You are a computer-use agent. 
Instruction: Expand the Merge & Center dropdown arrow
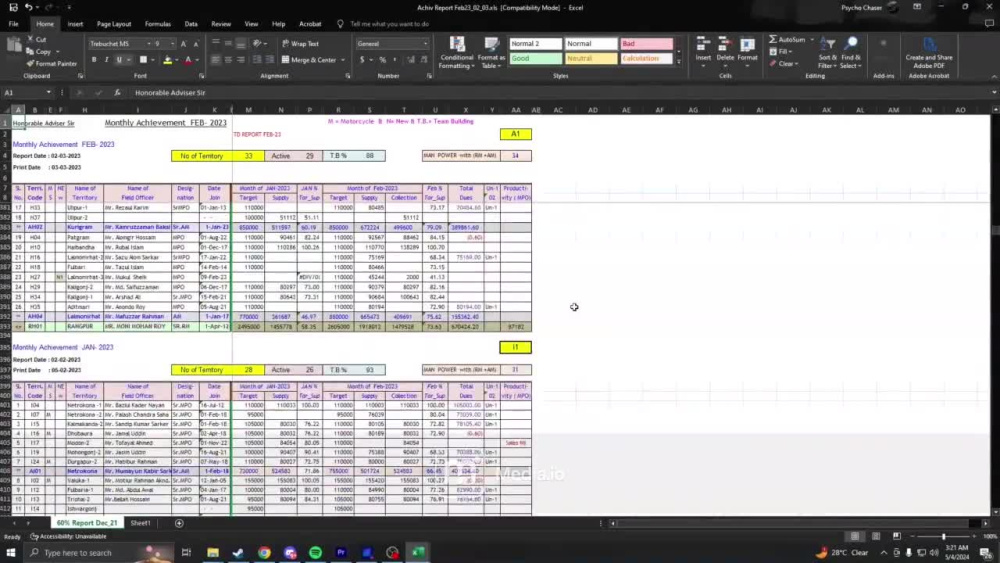[343, 60]
